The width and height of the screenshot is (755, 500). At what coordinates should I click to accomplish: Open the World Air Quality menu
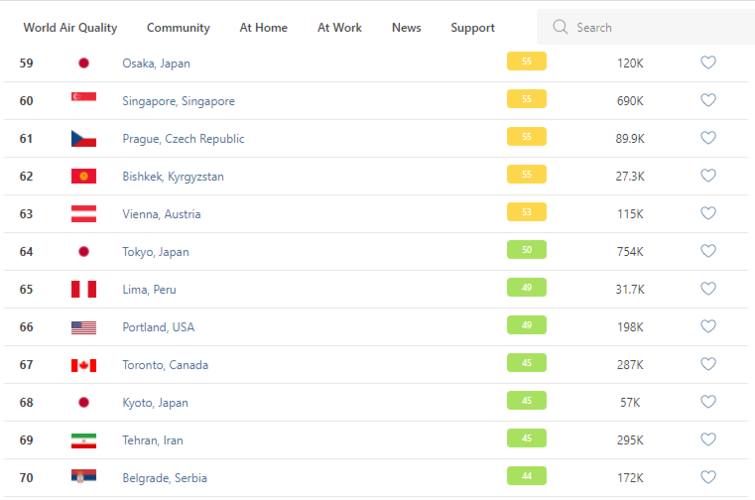(x=70, y=28)
